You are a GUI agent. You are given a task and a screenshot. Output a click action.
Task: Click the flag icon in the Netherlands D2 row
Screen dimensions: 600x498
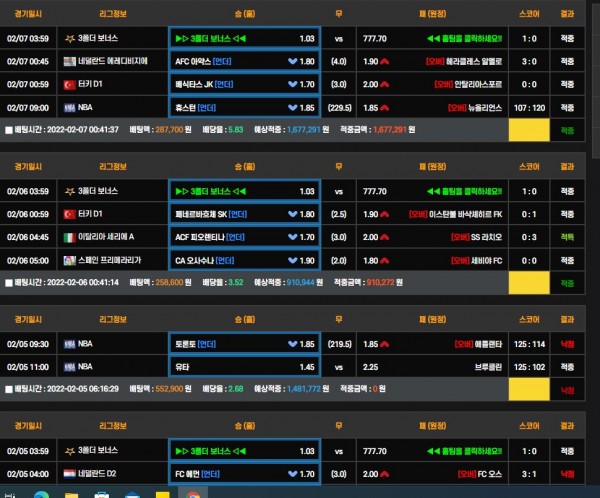pyautogui.click(x=69, y=473)
